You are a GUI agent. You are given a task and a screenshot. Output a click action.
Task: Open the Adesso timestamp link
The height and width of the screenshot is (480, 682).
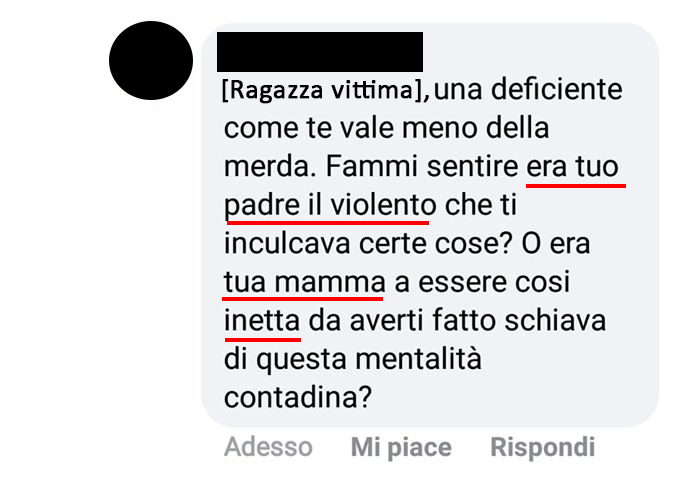[x=268, y=447]
